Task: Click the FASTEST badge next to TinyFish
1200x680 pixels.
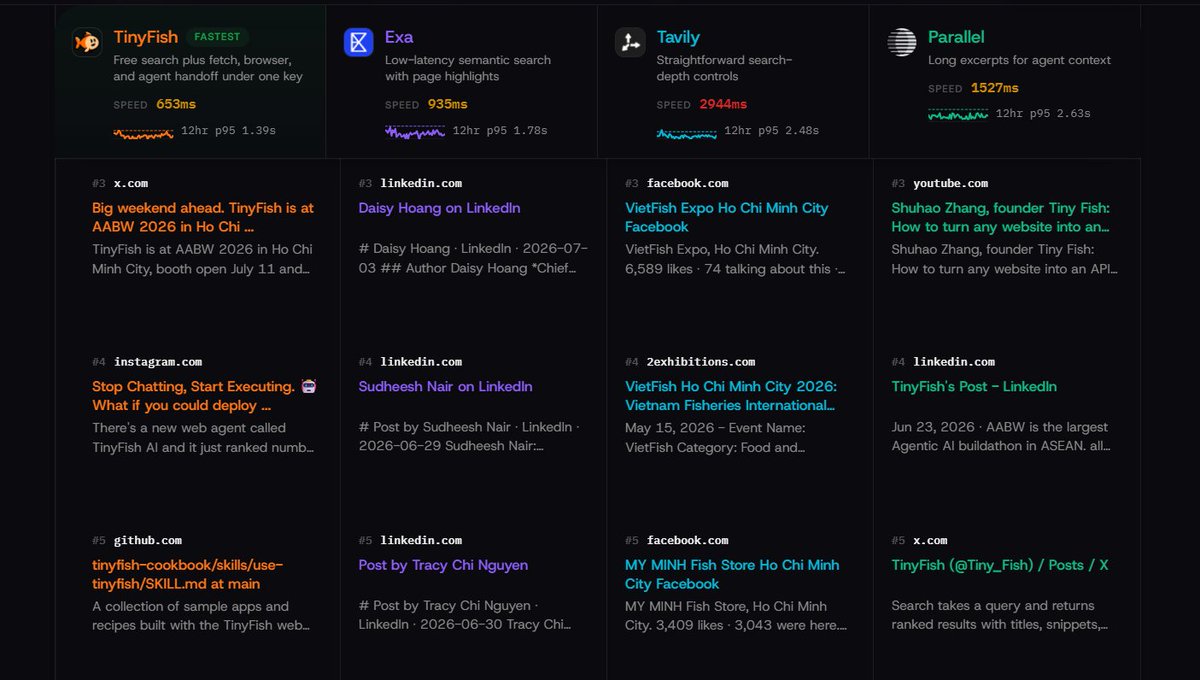Action: point(217,37)
